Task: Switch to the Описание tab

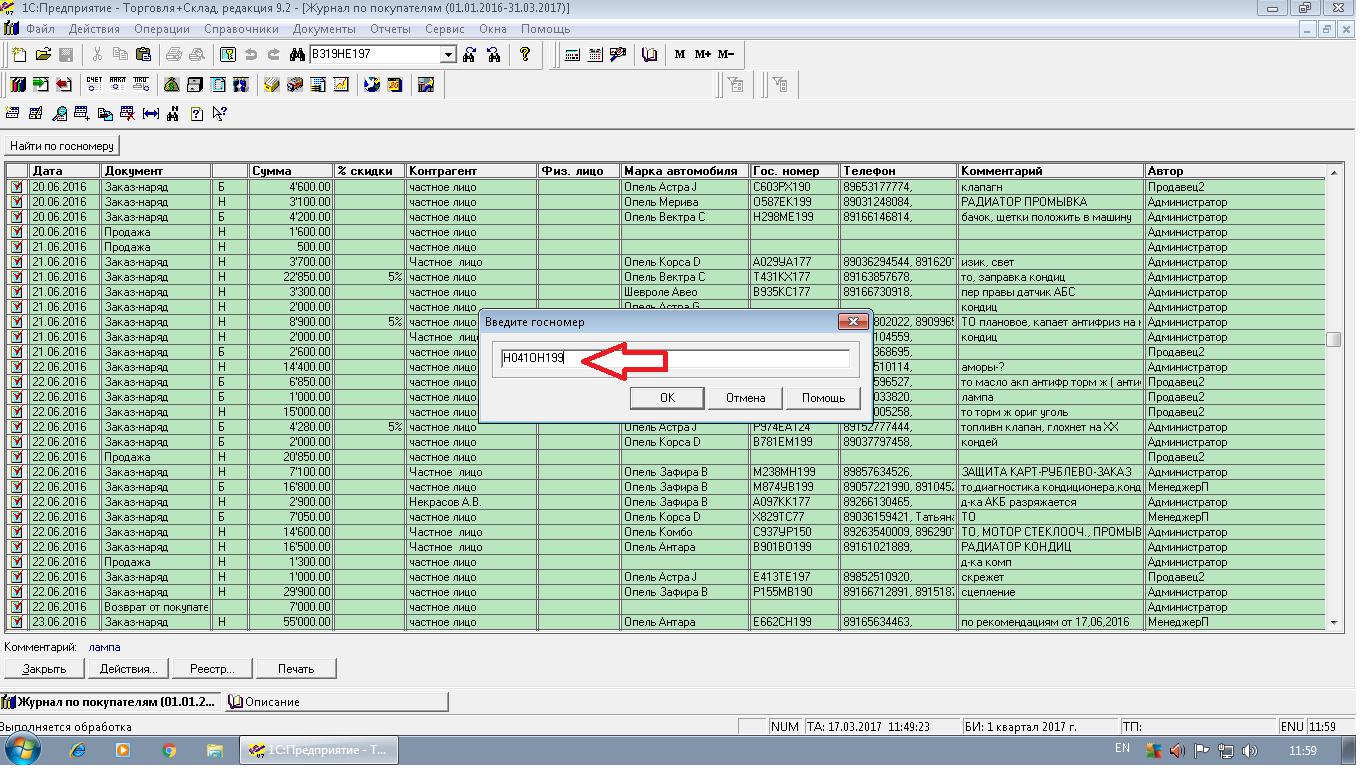Action: [272, 702]
